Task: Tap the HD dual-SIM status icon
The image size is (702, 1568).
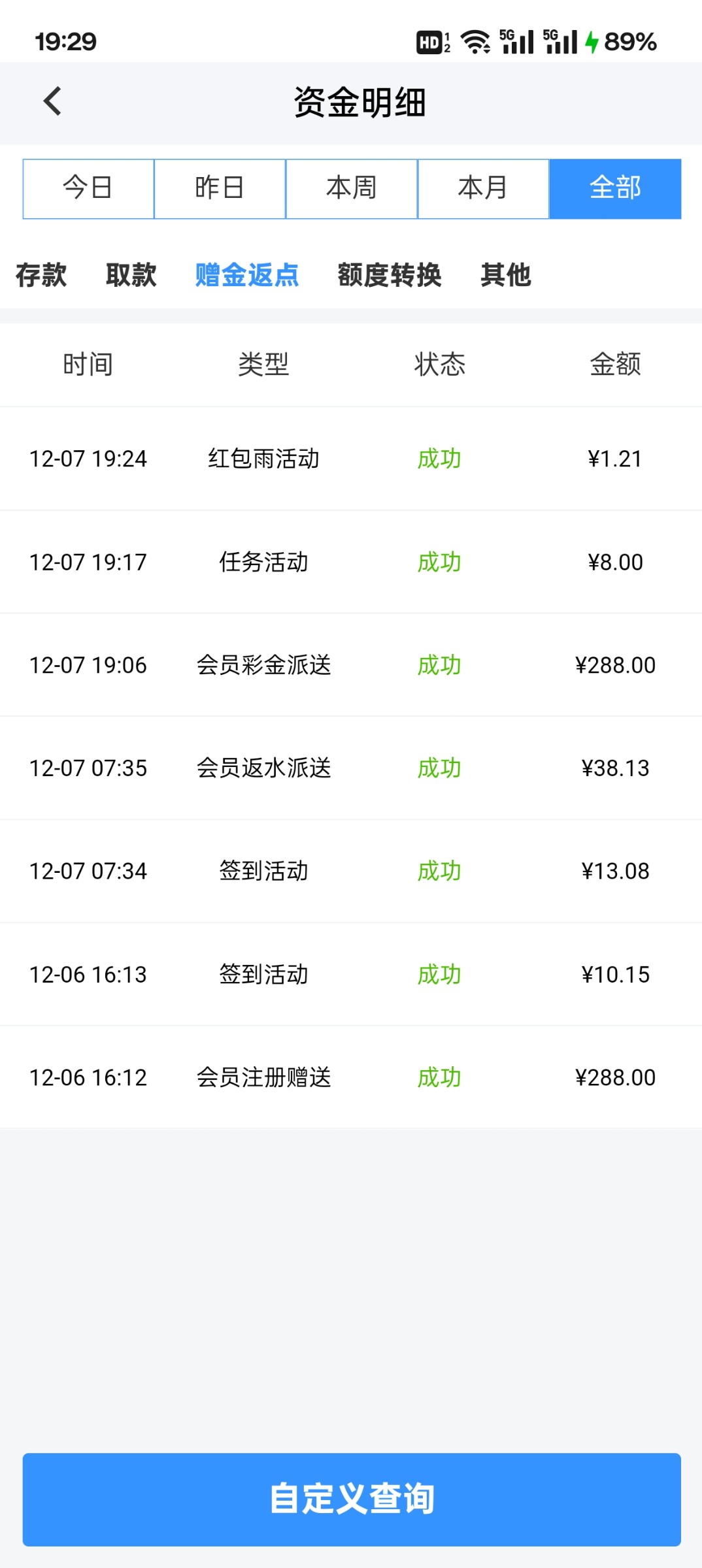Action: [433, 42]
